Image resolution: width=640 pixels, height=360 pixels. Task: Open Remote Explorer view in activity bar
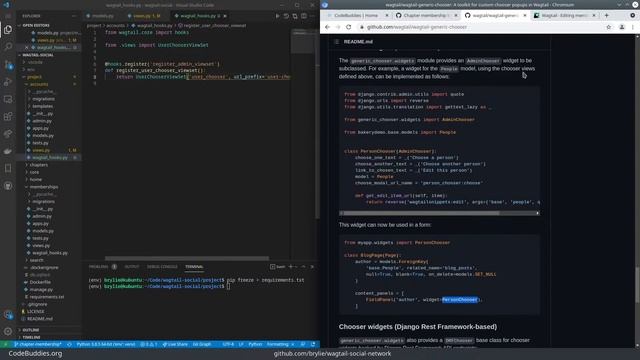(x=8, y=99)
